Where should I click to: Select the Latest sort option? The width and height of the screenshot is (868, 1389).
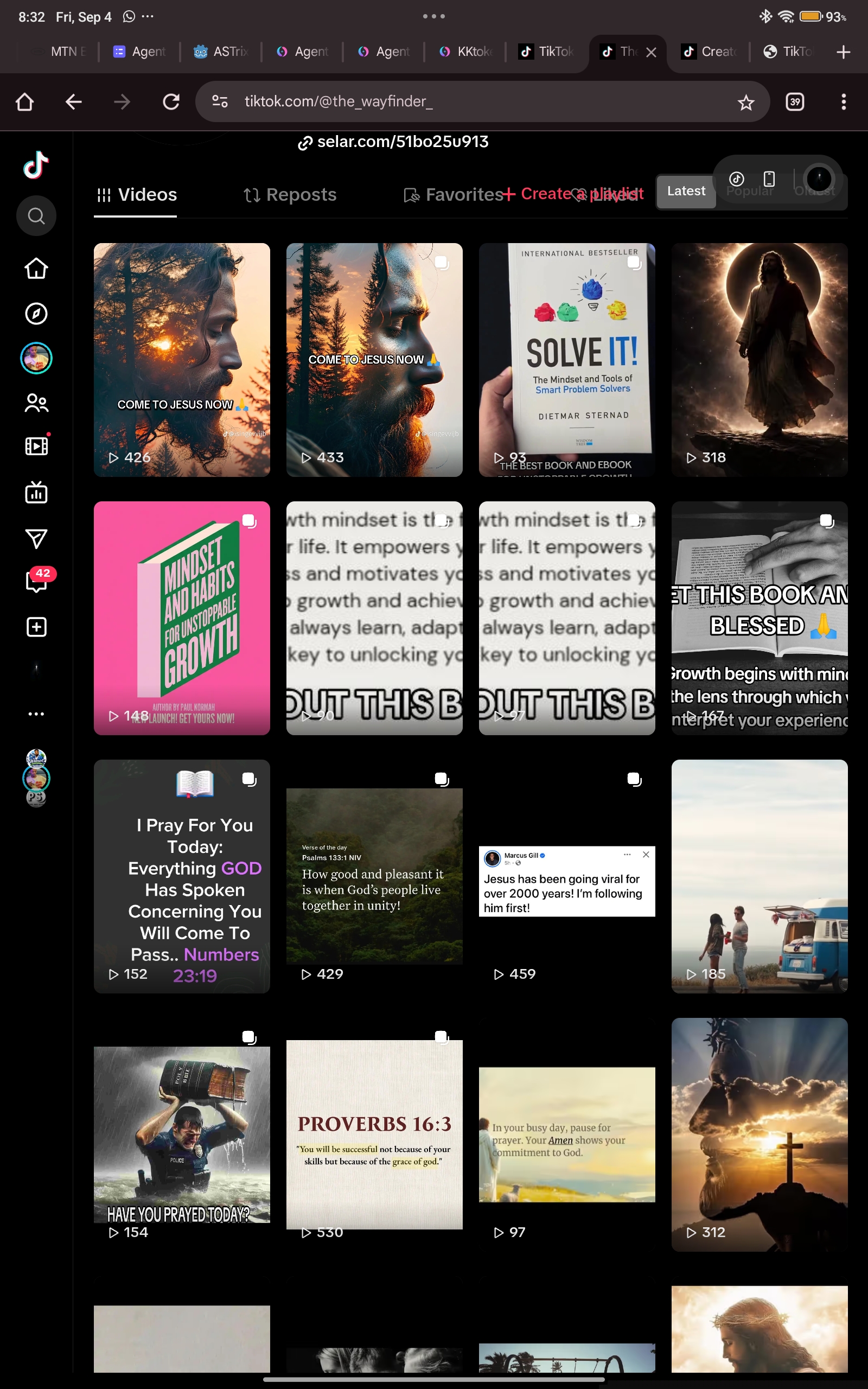pos(686,191)
